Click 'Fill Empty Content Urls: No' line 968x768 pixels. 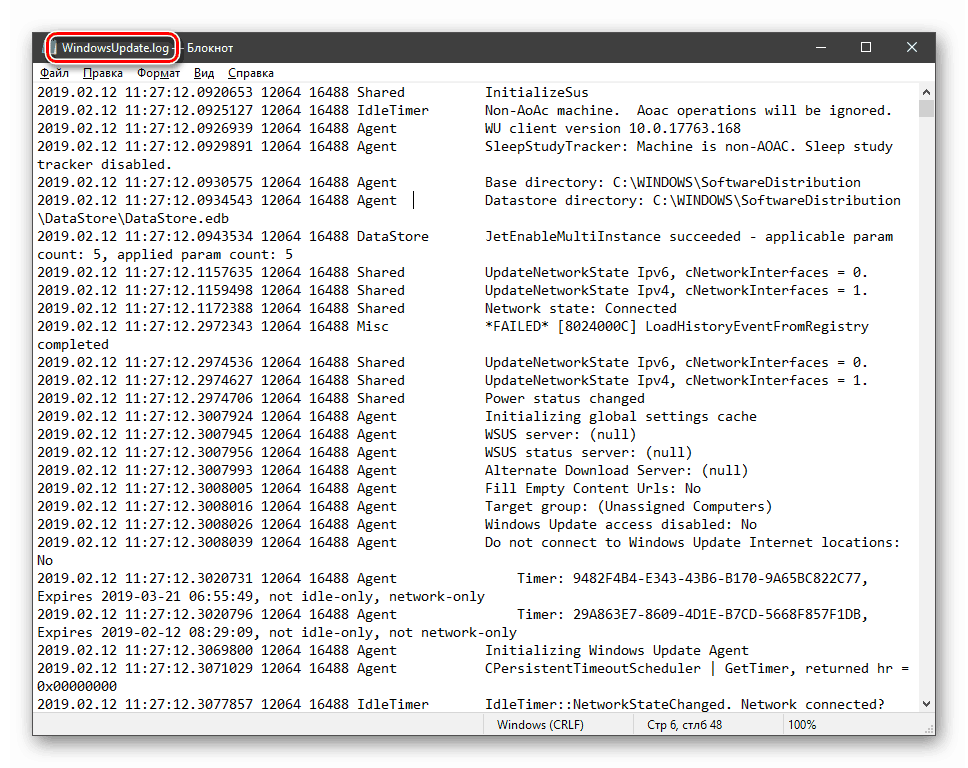(x=593, y=488)
